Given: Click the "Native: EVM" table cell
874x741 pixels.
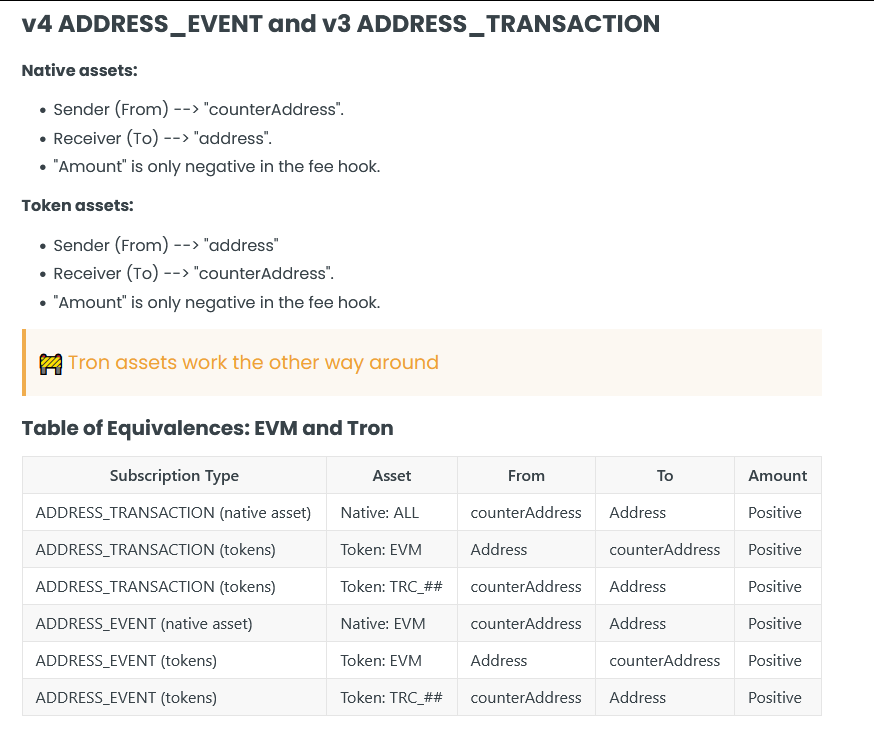Looking at the screenshot, I should 383,624.
